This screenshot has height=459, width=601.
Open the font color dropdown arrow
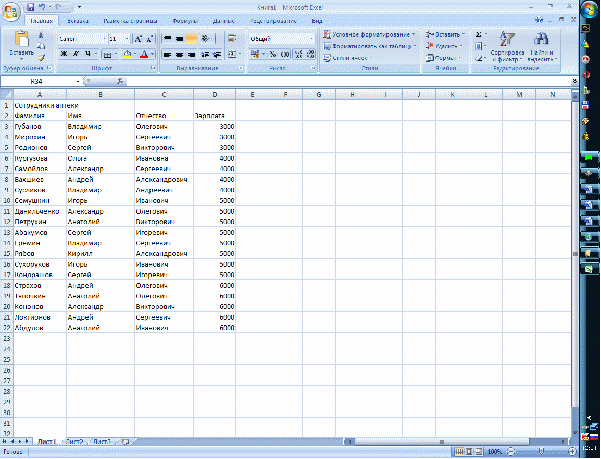tap(152, 54)
